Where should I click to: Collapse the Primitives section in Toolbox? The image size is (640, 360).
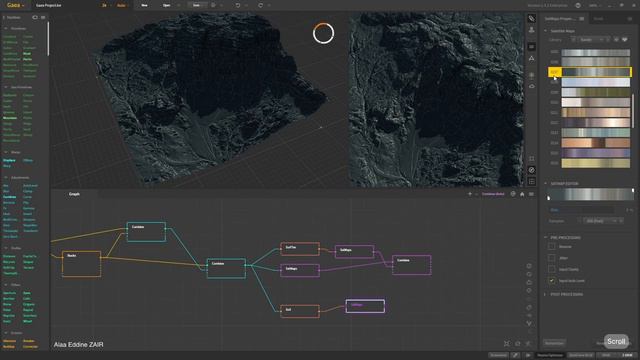(x=6, y=29)
